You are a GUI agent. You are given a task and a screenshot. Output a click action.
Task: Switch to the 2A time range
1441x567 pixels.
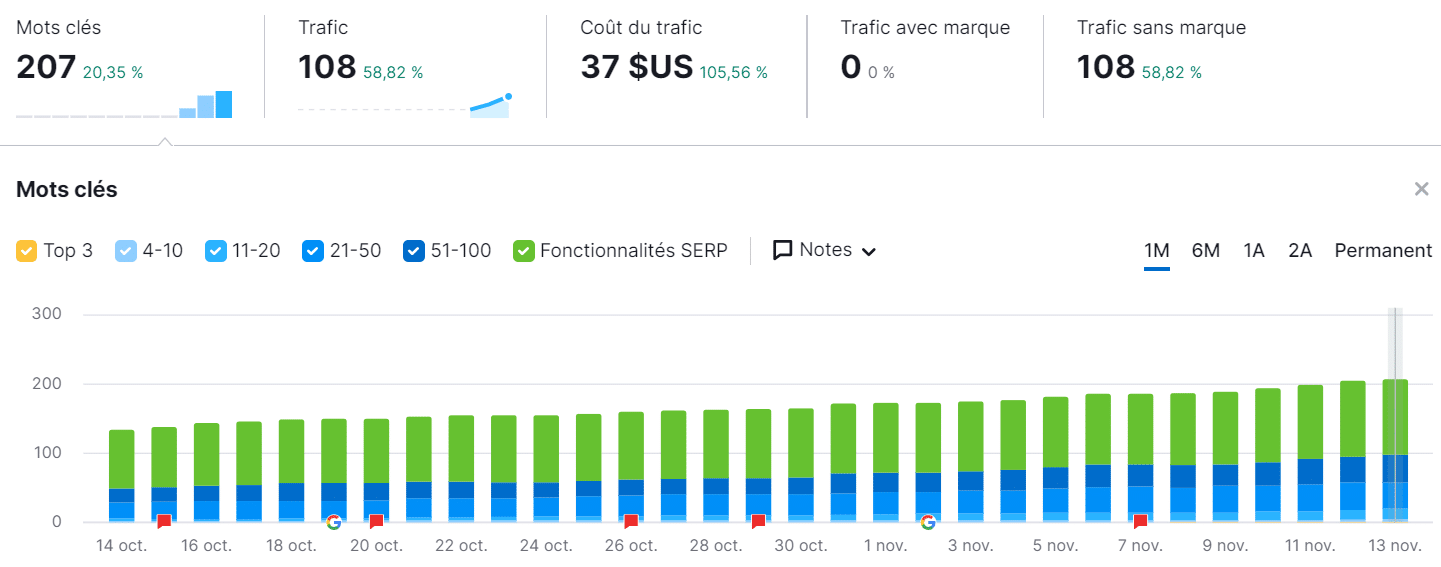1300,251
